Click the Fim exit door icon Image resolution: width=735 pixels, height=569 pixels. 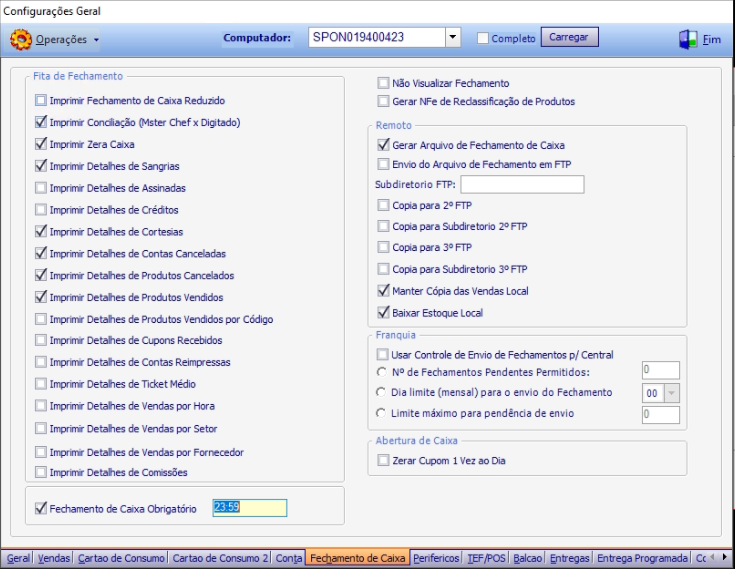point(688,39)
